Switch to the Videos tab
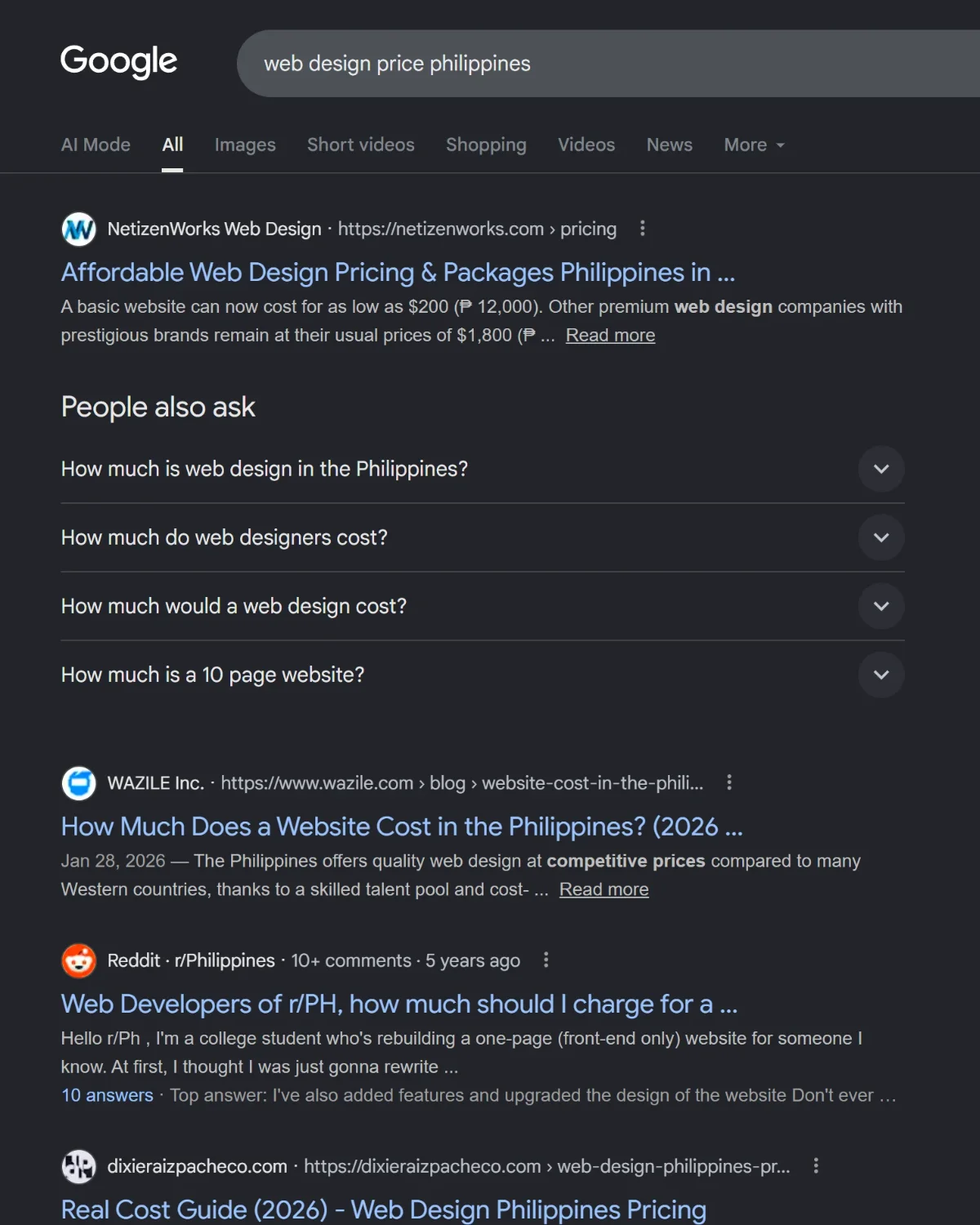 (586, 145)
